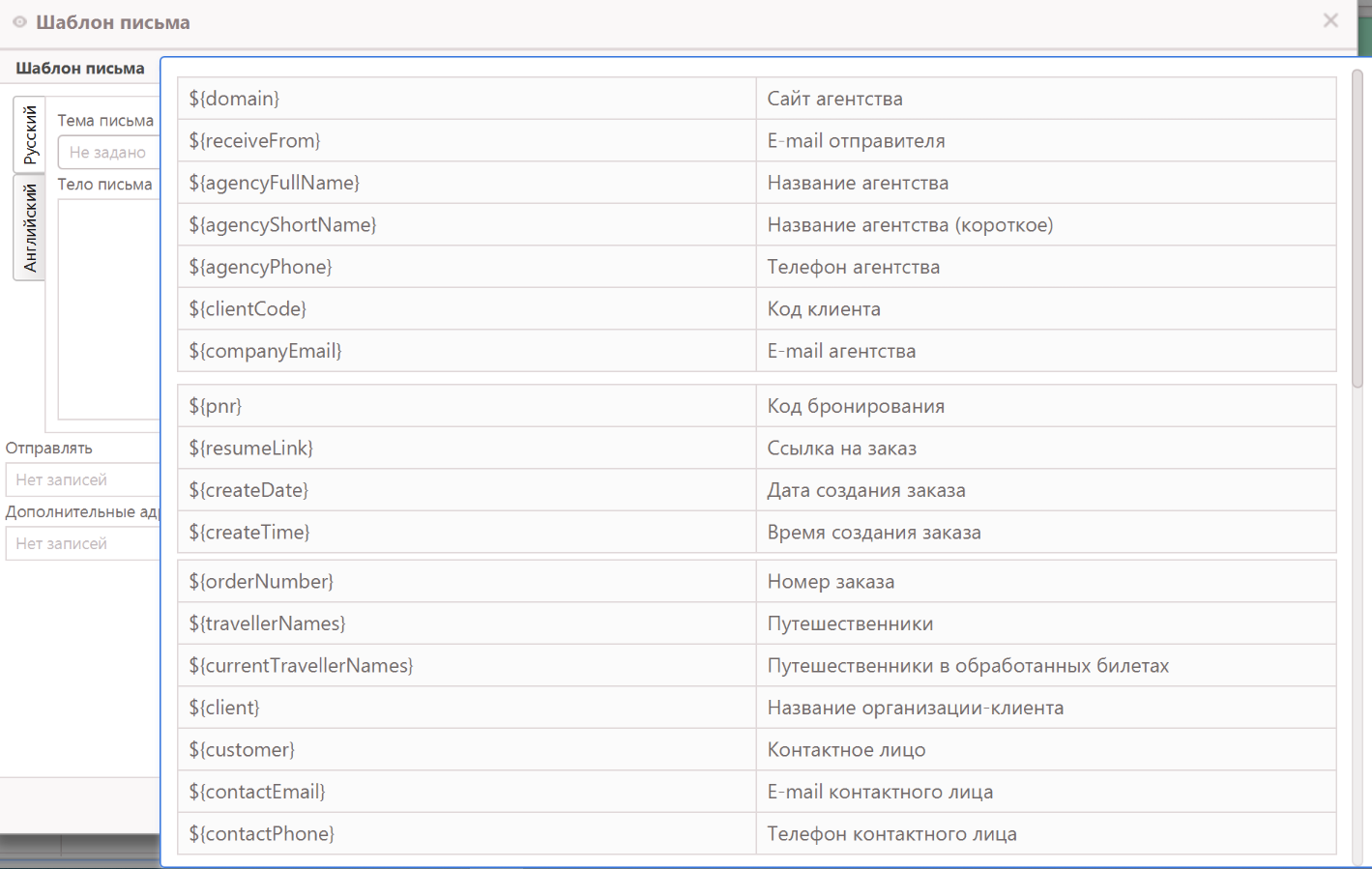Viewport: 1372px width, 869px height.
Task: Click the eye icon beside the dialog title
Action: 19,21
